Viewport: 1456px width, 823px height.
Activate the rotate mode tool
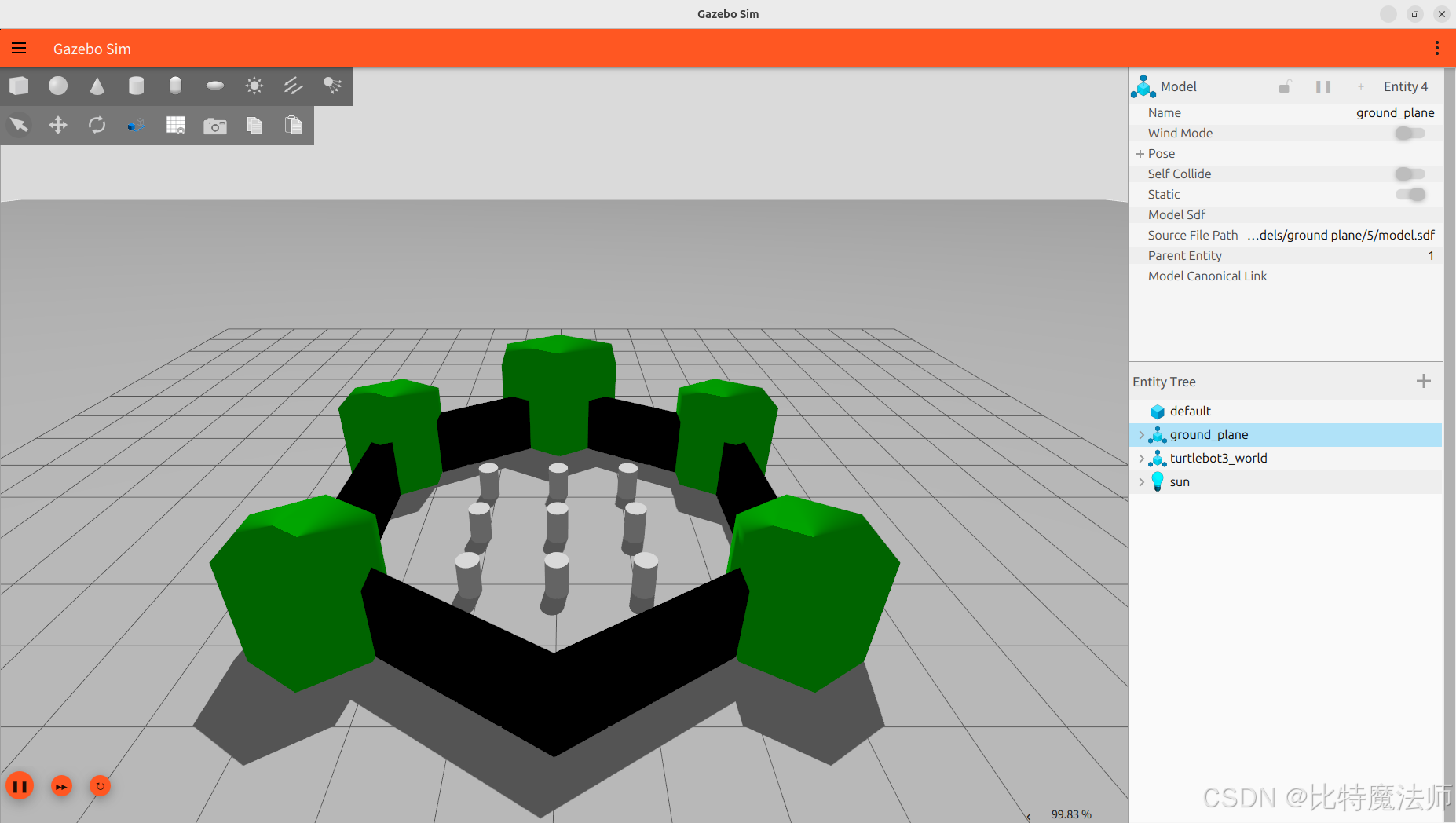97,125
